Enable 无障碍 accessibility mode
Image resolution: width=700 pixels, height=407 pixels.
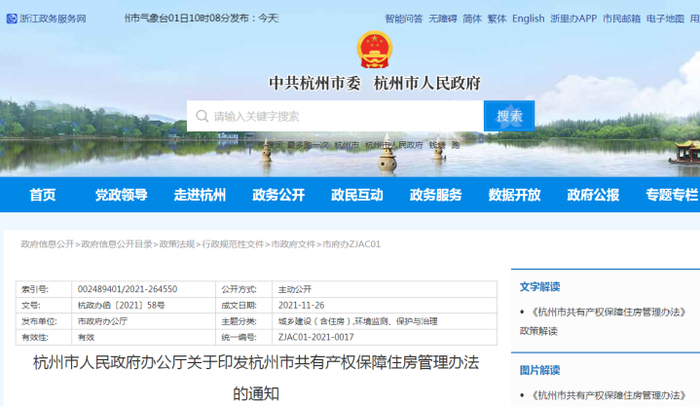click(x=443, y=19)
